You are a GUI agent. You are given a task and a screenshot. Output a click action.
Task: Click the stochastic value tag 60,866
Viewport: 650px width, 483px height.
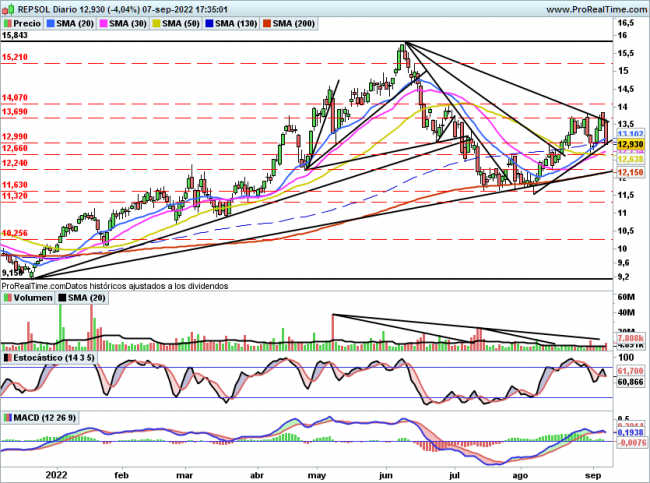[630, 381]
